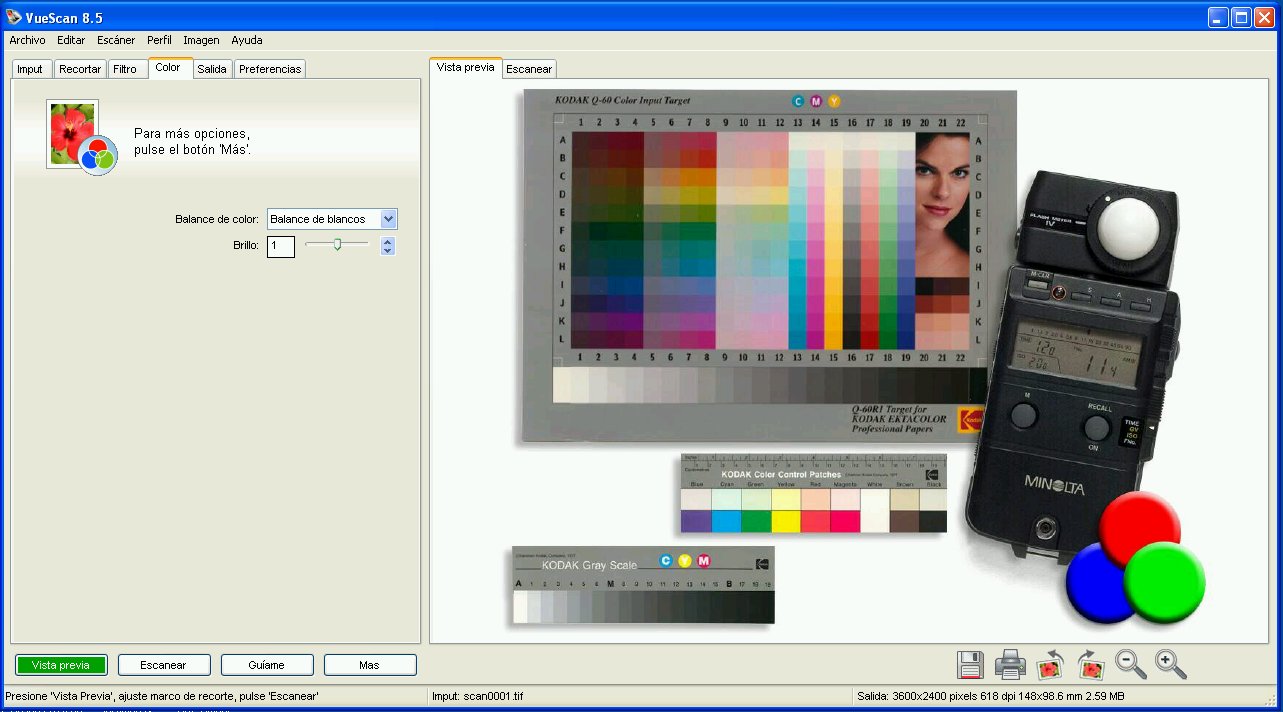Viewport: 1283px width, 712px height.
Task: Open the Archivo menu
Action: point(27,40)
